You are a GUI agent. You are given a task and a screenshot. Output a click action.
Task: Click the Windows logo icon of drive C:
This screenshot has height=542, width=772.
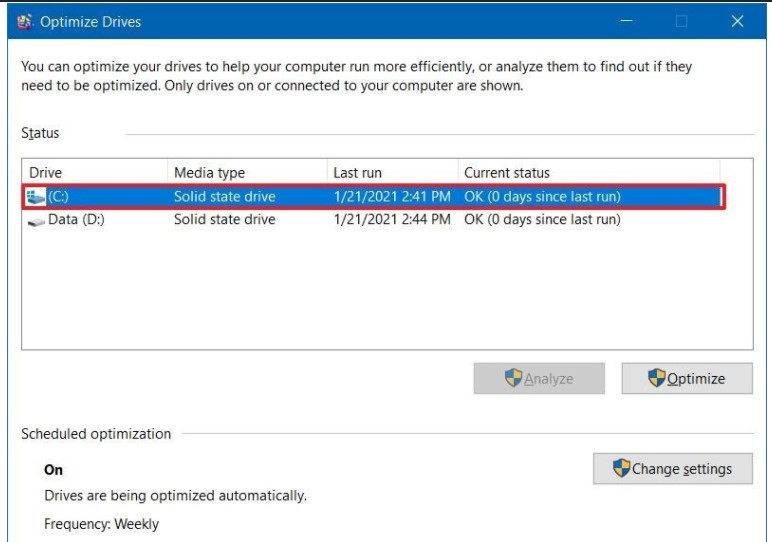[x=37, y=197]
